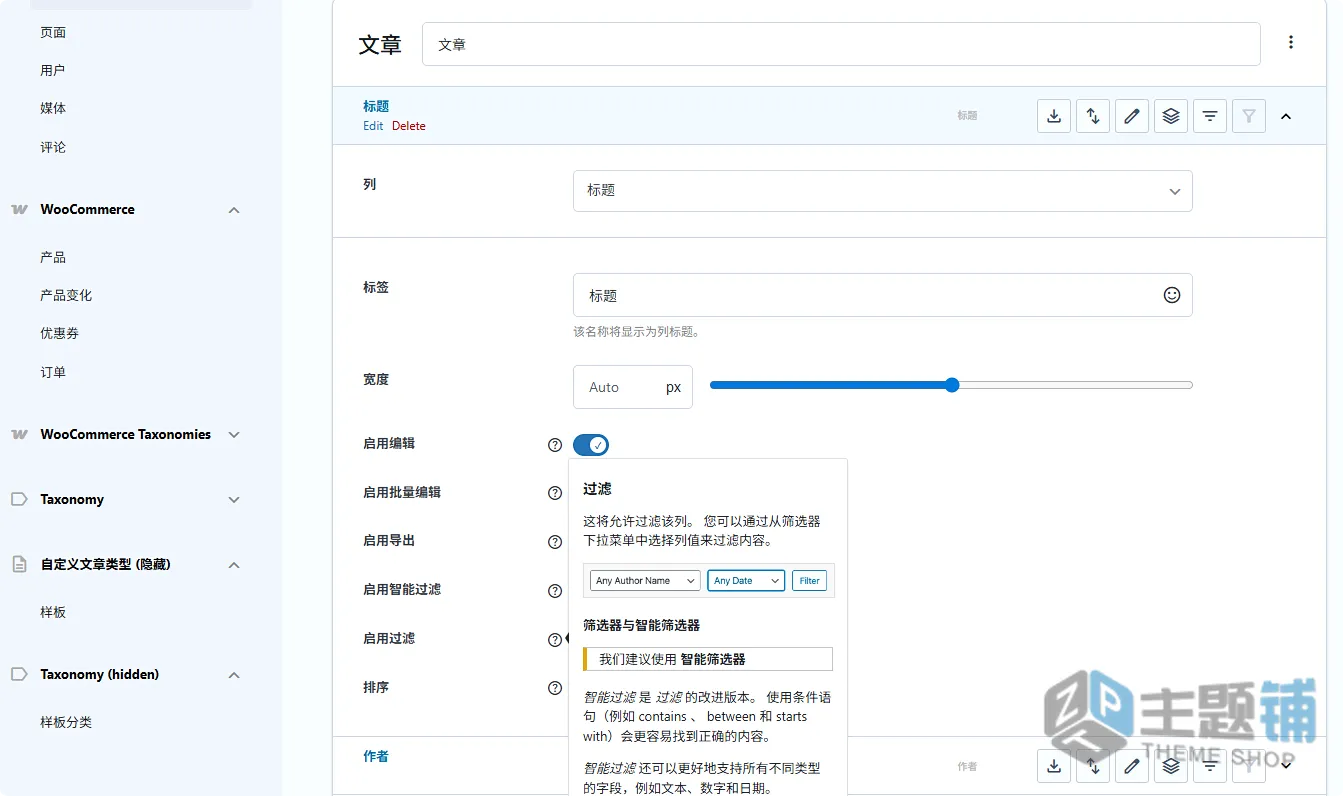Viewport: 1343px width, 796px height.
Task: Click the 启用批量编辑 label
Action: (402, 492)
